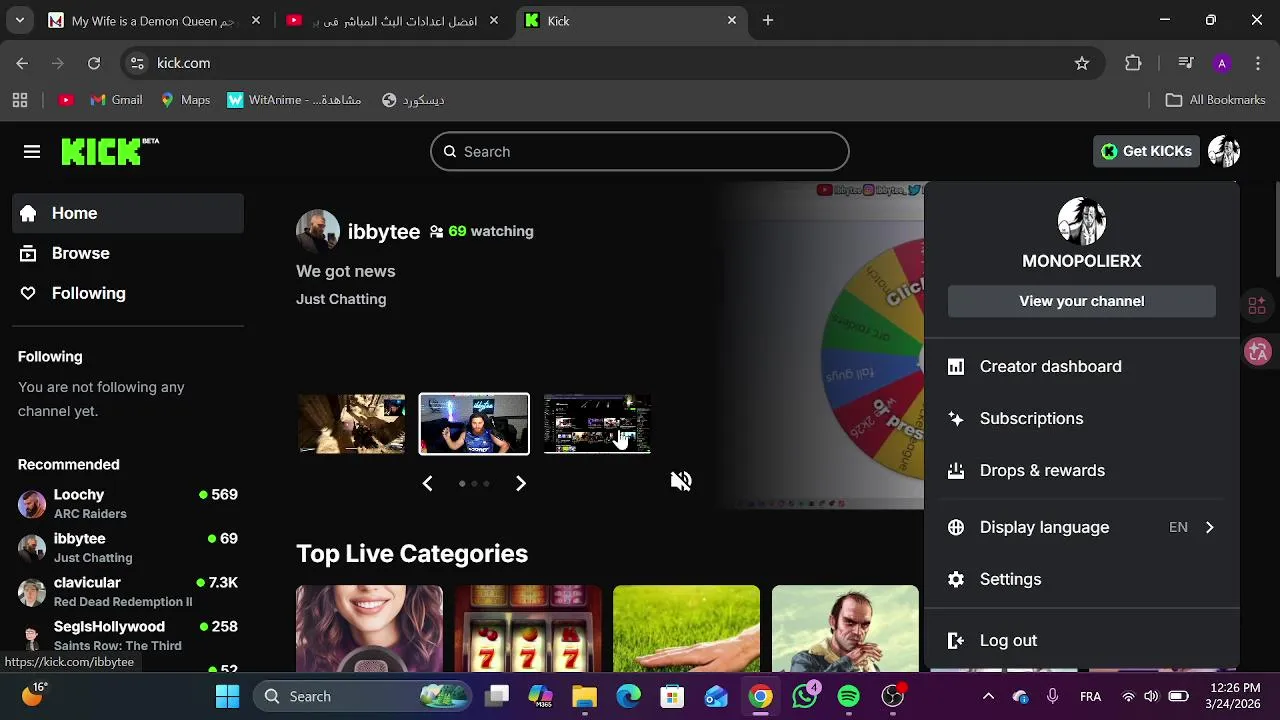Viewport: 1280px width, 720px height.
Task: Select the first carousel stream thumbnail
Action: coord(352,424)
